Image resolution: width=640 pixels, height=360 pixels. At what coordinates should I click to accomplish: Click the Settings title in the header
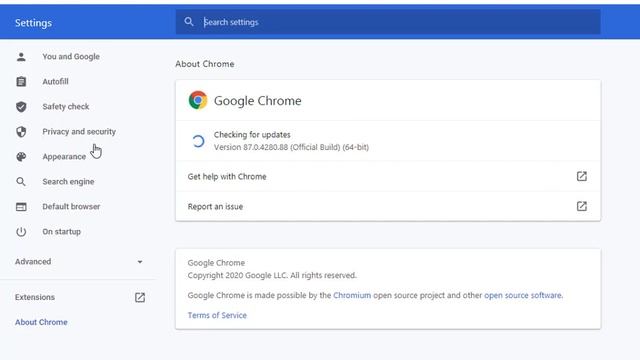(x=33, y=23)
